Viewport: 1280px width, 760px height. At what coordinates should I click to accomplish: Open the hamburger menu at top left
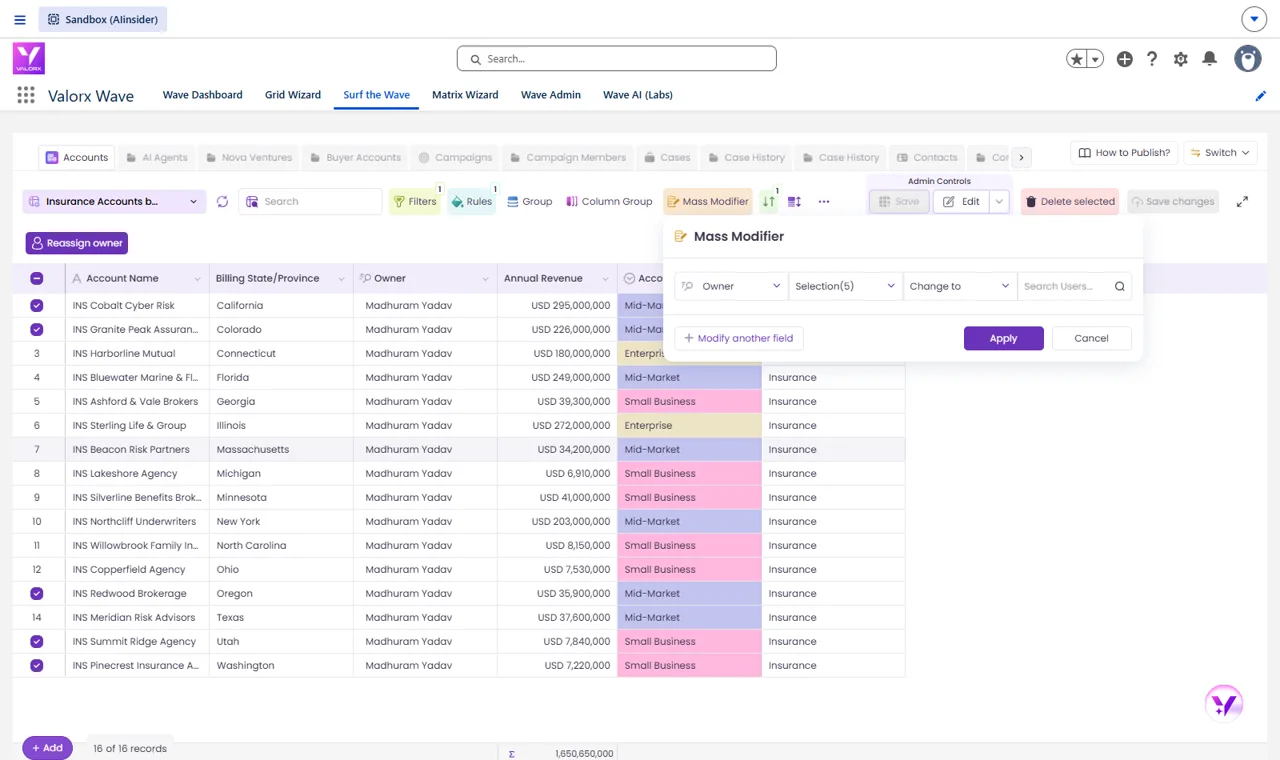click(x=20, y=19)
